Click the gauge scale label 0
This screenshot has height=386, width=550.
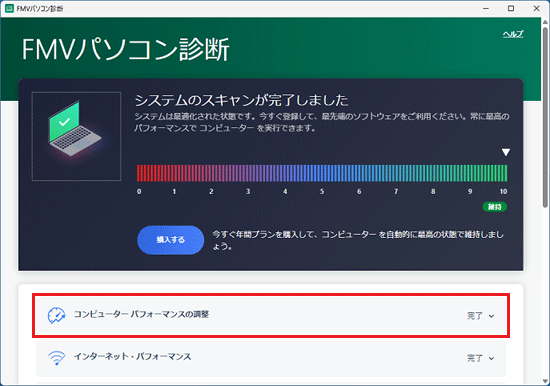139,192
